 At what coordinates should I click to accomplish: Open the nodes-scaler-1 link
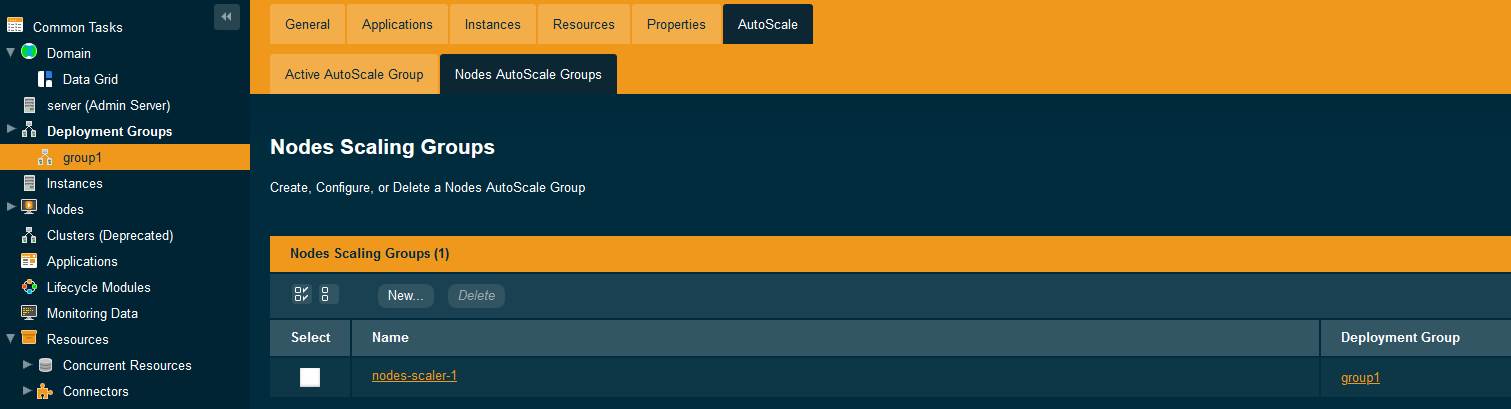coord(414,375)
